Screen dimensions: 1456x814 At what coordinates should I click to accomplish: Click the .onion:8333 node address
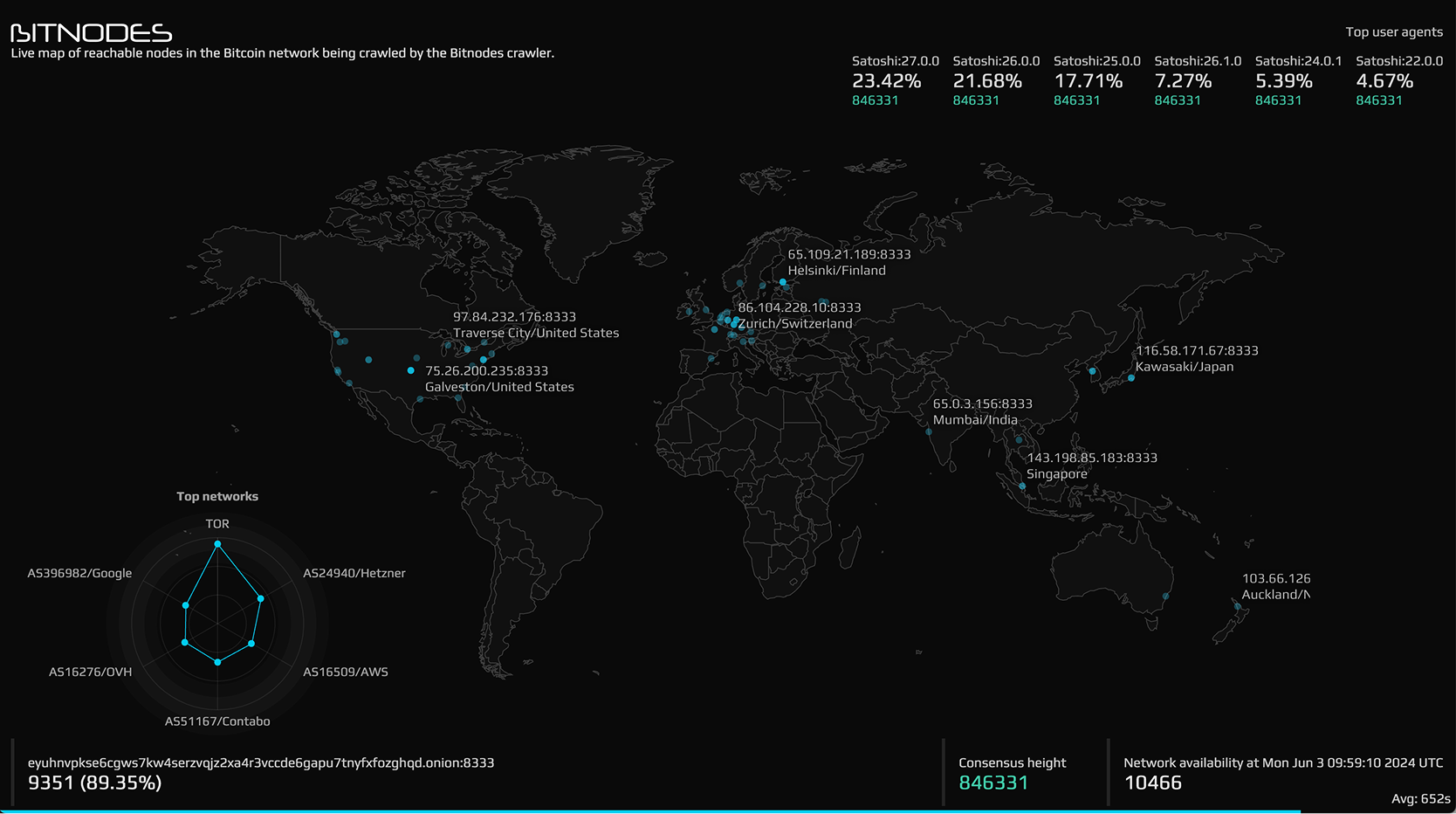click(x=261, y=763)
